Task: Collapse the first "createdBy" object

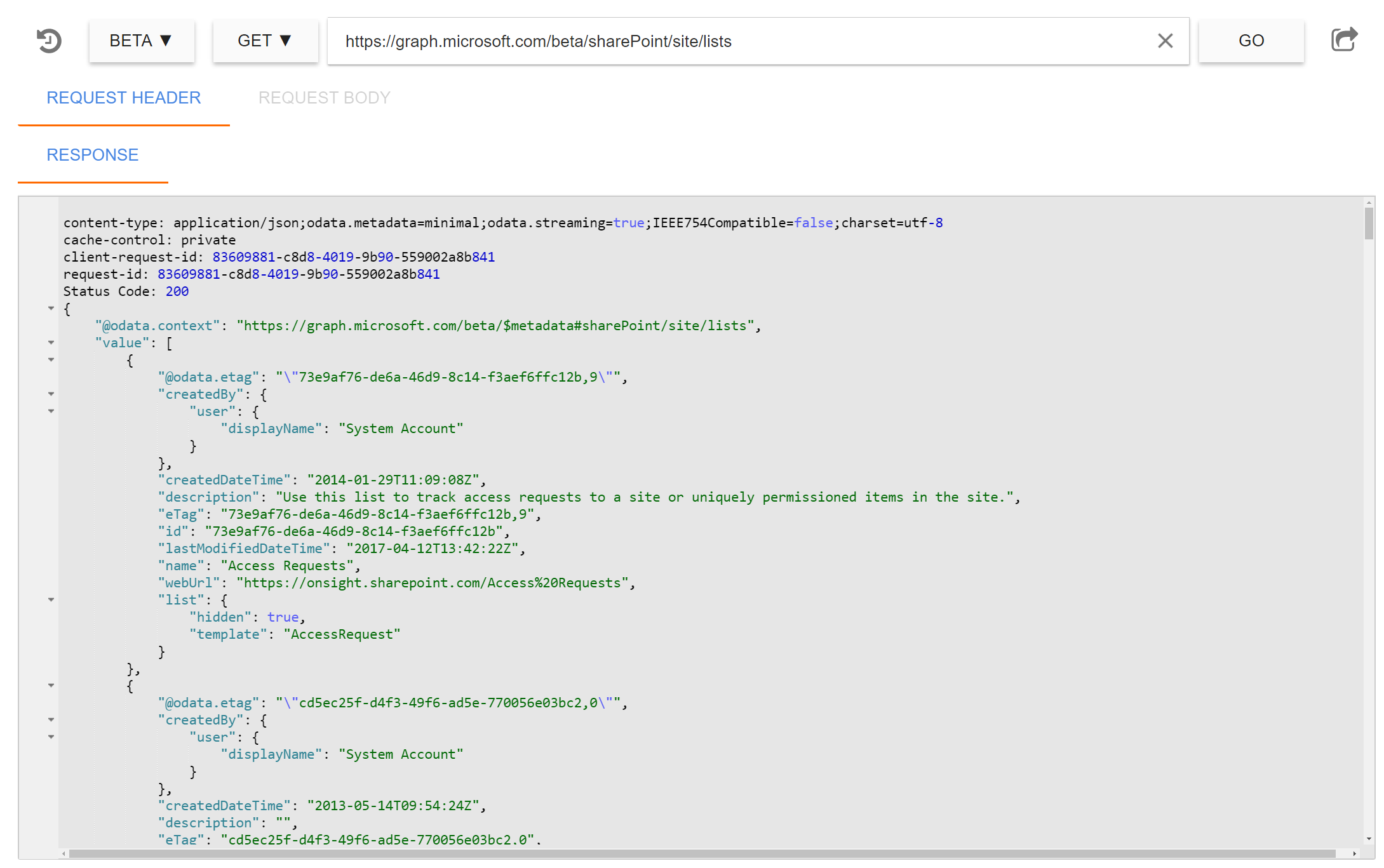Action: [51, 394]
